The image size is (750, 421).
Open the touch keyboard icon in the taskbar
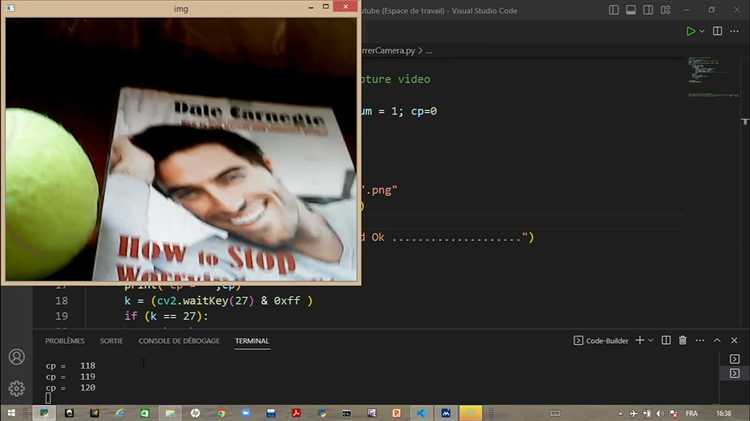click(x=555, y=413)
